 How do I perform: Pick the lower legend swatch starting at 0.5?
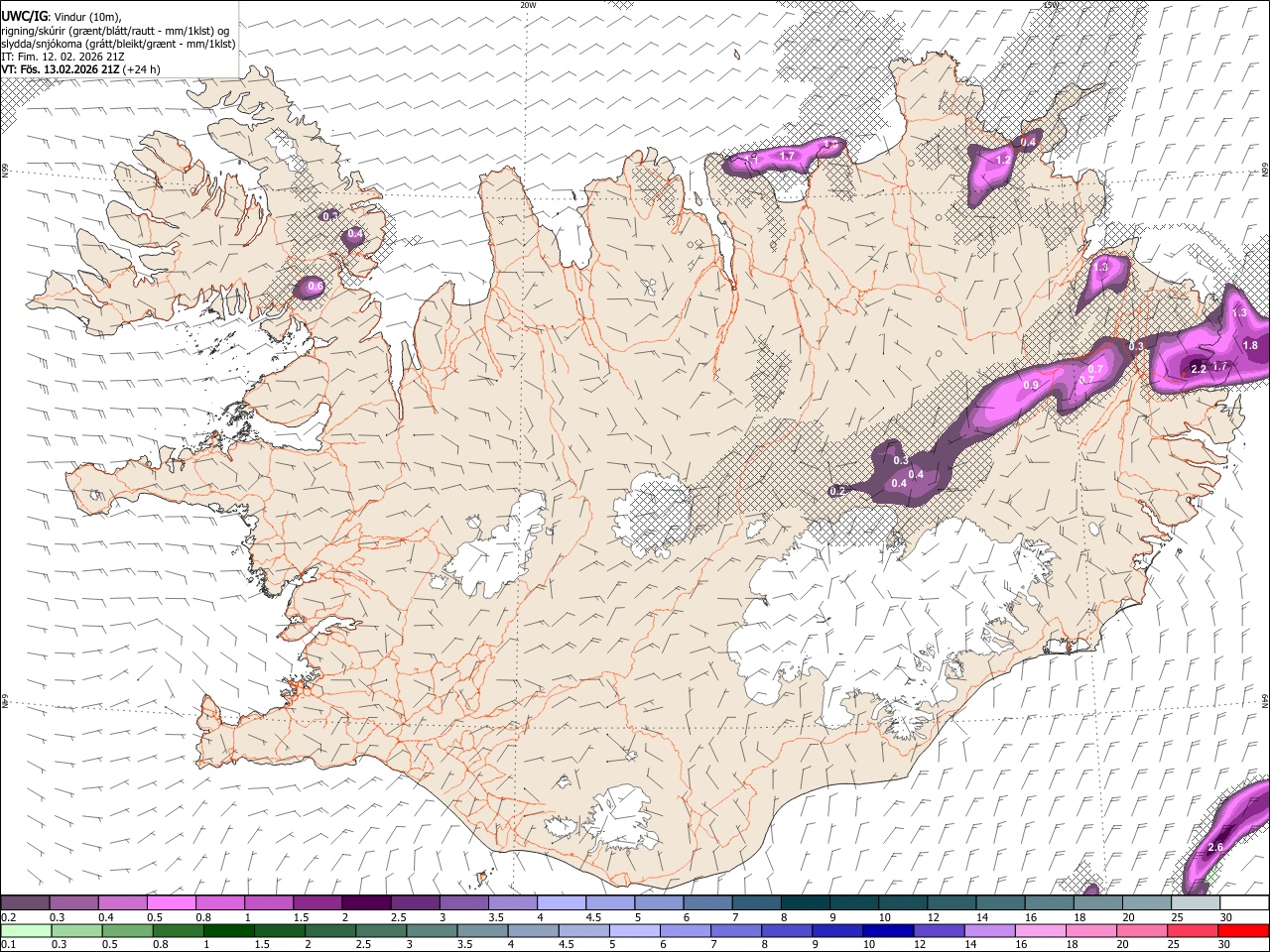(129, 930)
